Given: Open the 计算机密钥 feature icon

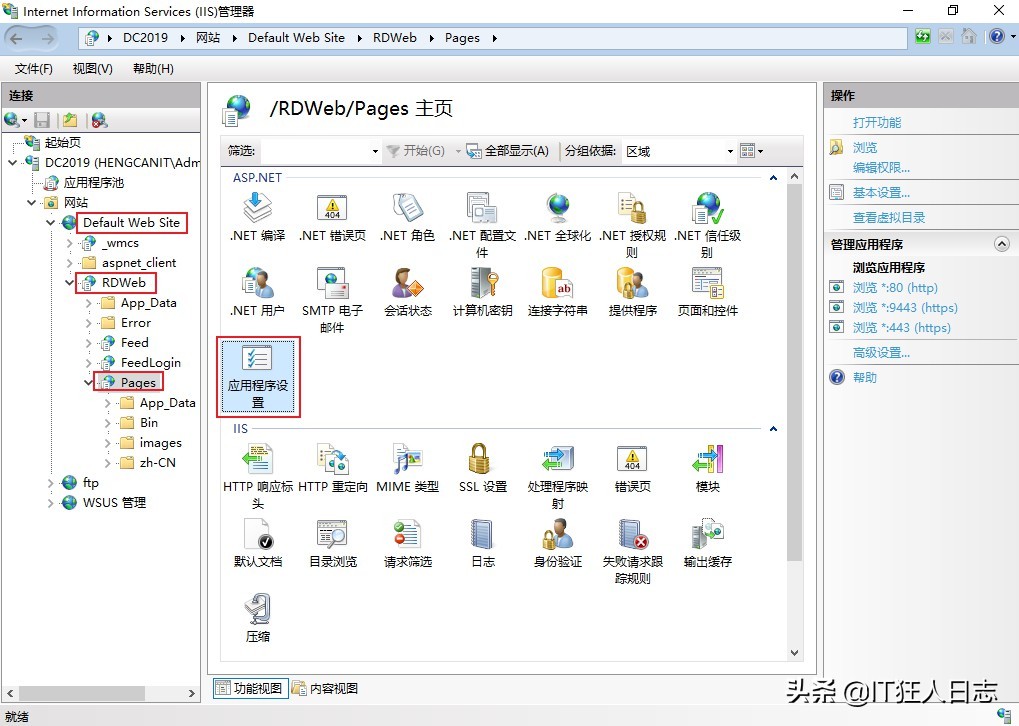Looking at the screenshot, I should [x=482, y=292].
